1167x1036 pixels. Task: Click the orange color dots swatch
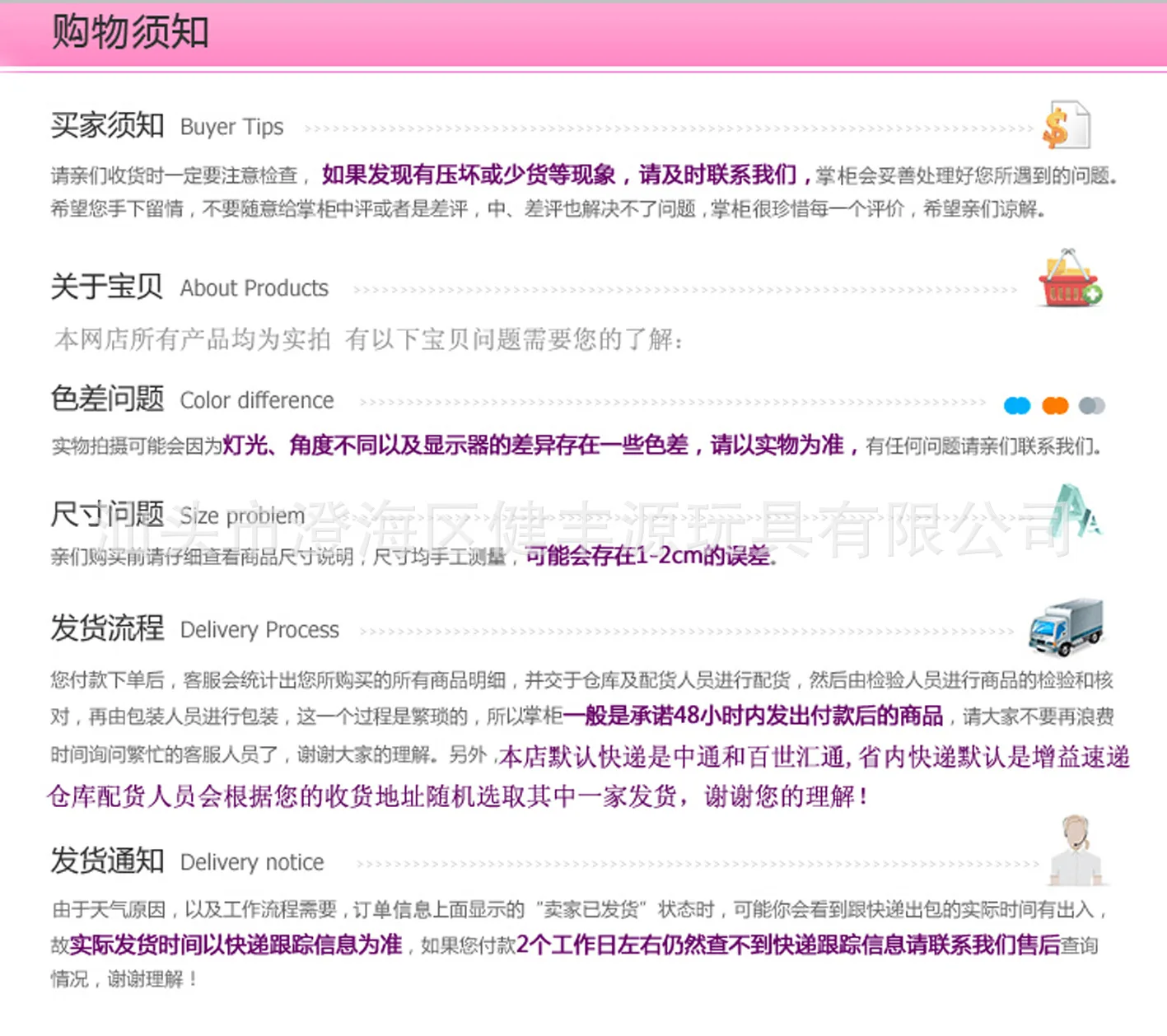pos(1055,405)
